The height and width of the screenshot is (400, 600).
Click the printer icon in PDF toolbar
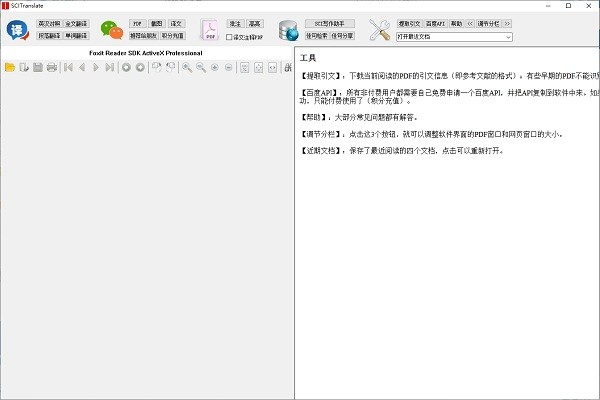(51, 67)
